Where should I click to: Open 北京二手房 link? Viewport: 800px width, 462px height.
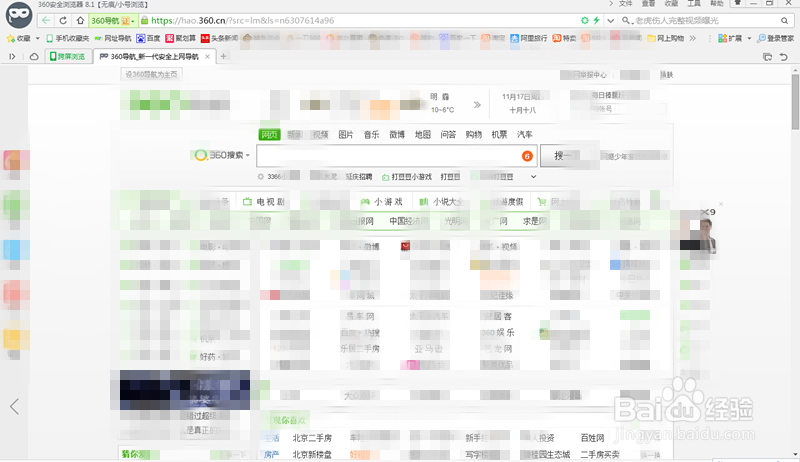(x=312, y=438)
